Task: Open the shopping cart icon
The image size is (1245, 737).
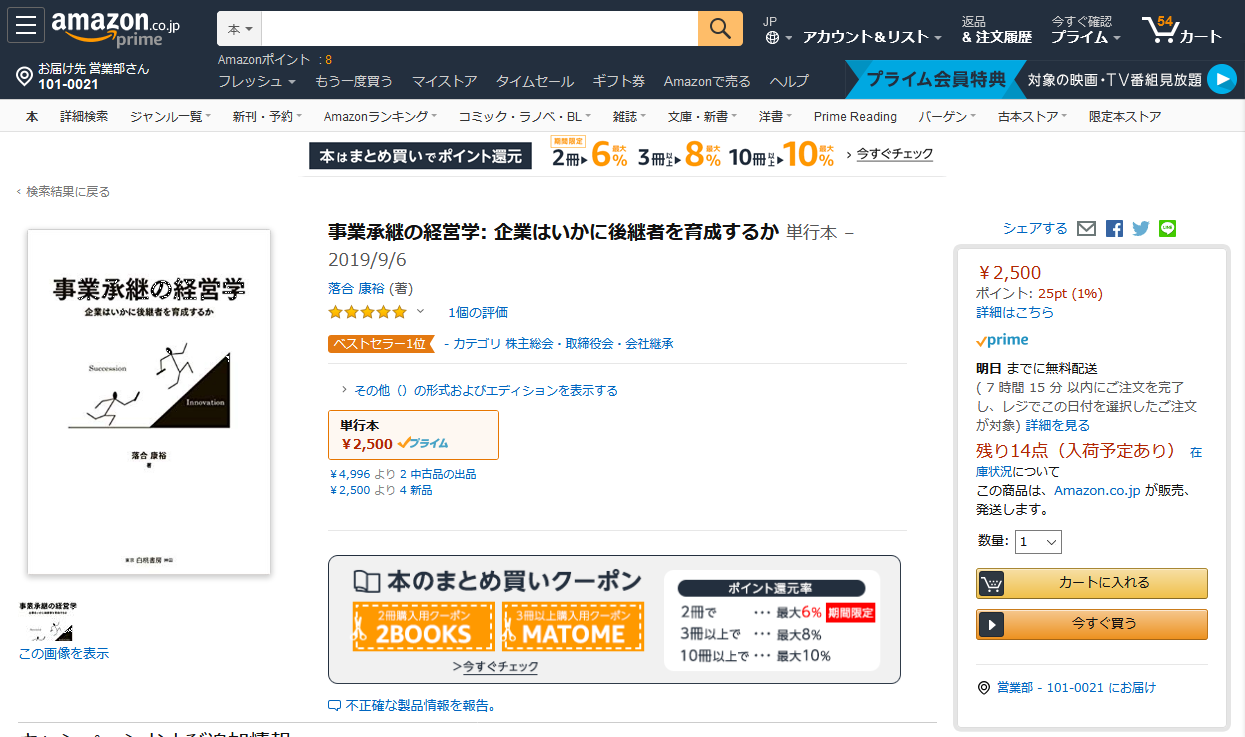Action: pos(1182,29)
